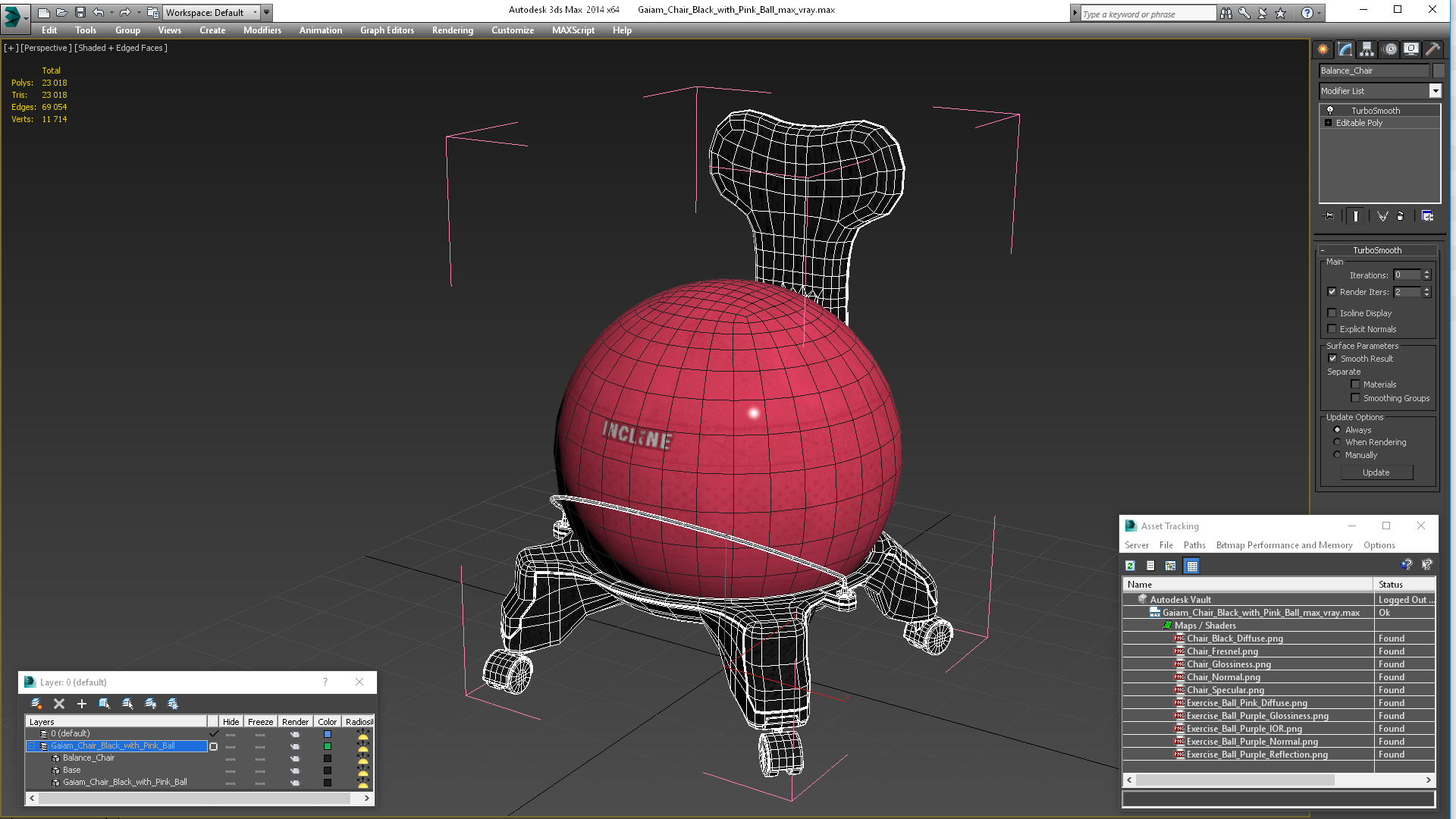The height and width of the screenshot is (819, 1456).
Task: Click the Freeze column header in Layer dialog
Action: (260, 722)
